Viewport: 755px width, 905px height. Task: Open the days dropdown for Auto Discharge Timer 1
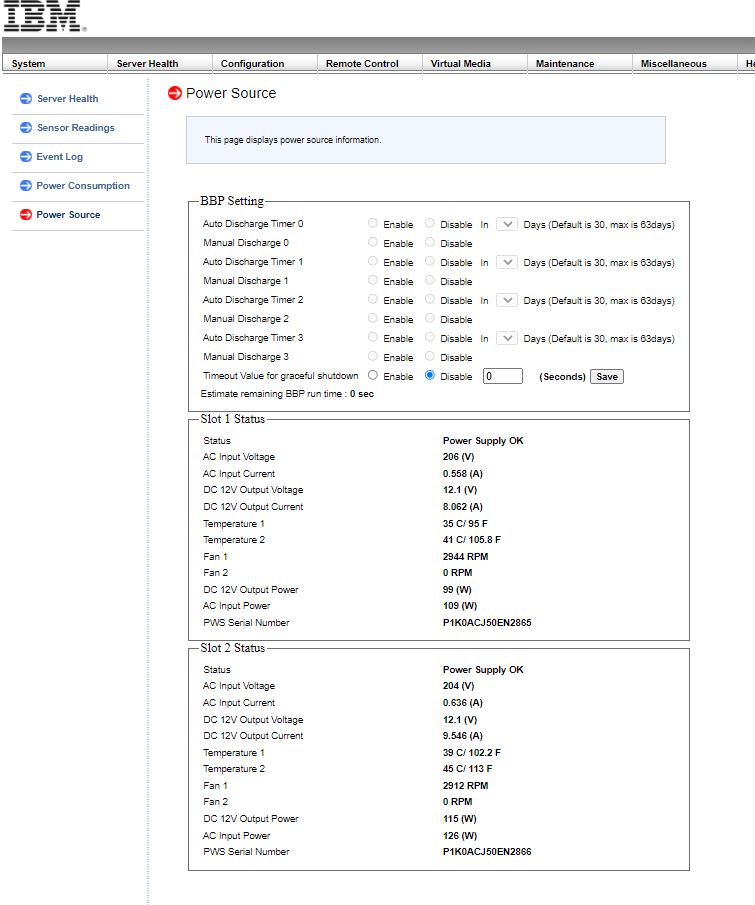point(505,262)
